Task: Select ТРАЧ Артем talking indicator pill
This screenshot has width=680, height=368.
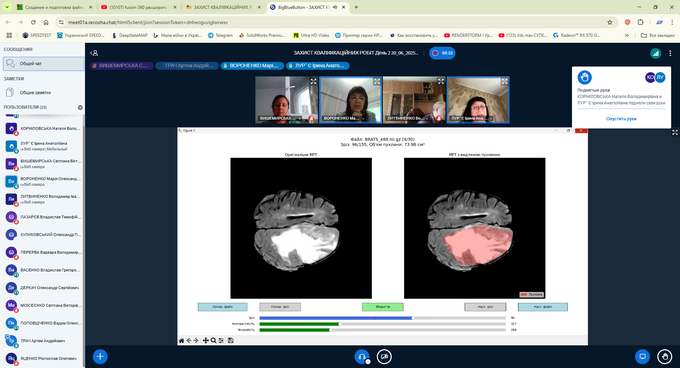Action: [186, 66]
